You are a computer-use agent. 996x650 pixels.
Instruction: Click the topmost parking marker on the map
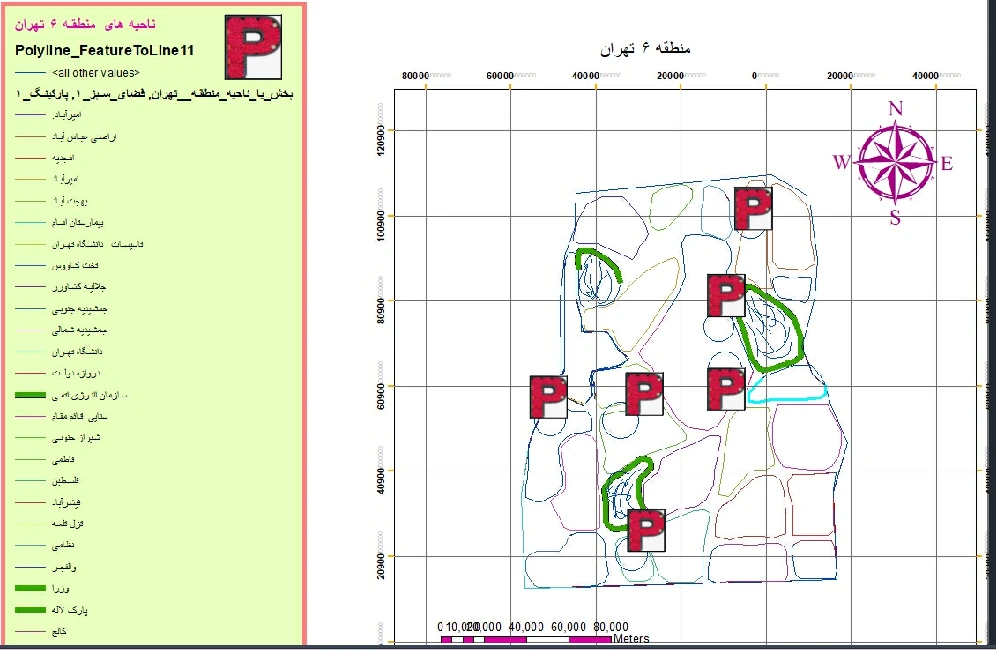(753, 208)
